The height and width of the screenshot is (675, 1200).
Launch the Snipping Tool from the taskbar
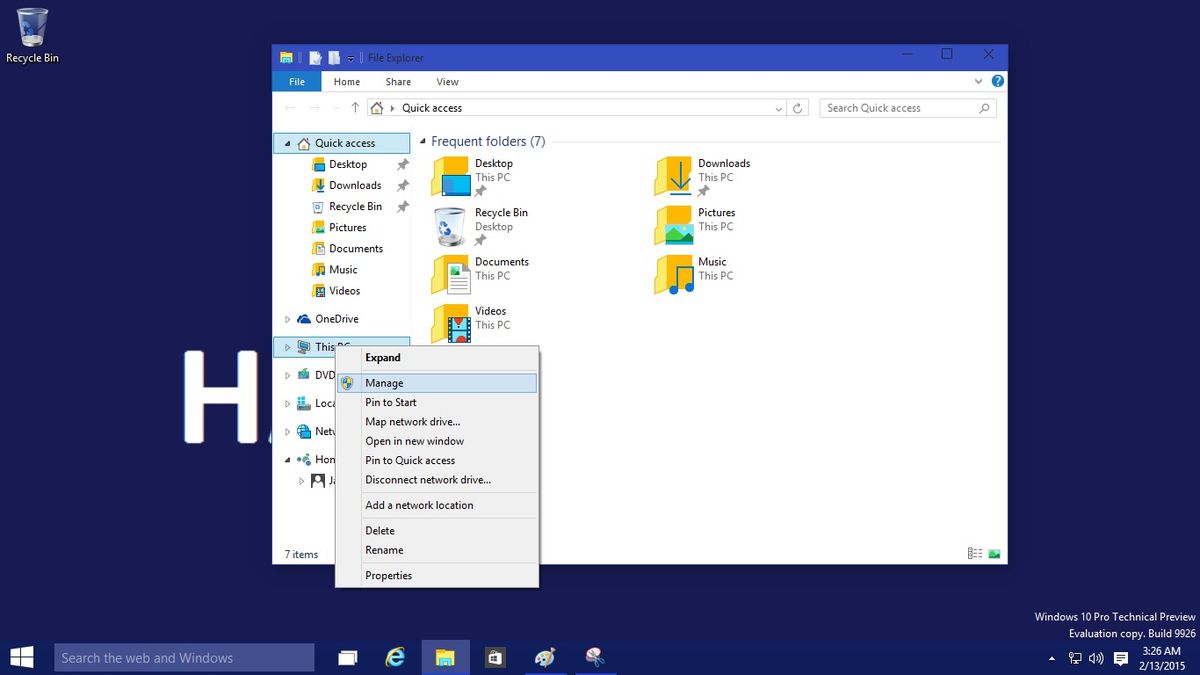click(x=595, y=657)
